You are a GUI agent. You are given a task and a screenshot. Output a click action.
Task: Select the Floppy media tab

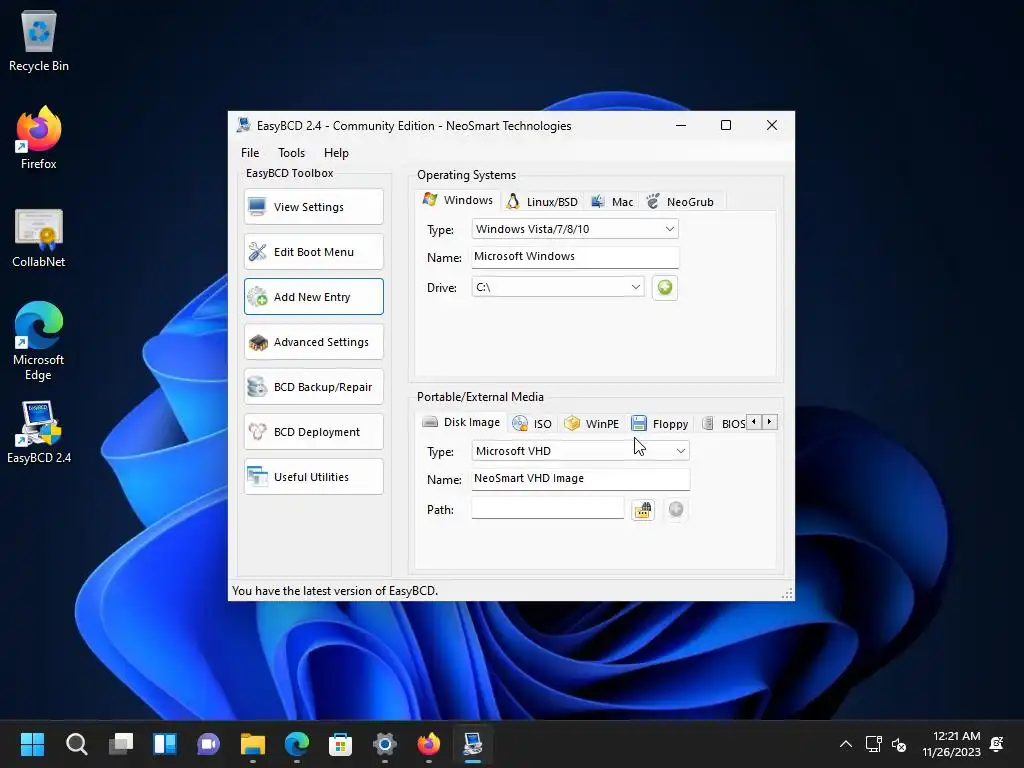(660, 424)
